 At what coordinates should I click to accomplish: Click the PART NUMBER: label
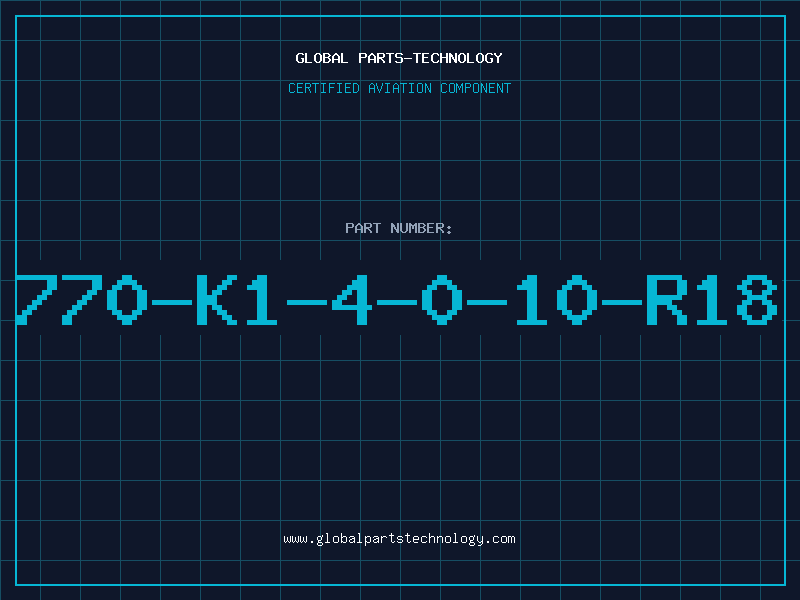[x=399, y=228]
